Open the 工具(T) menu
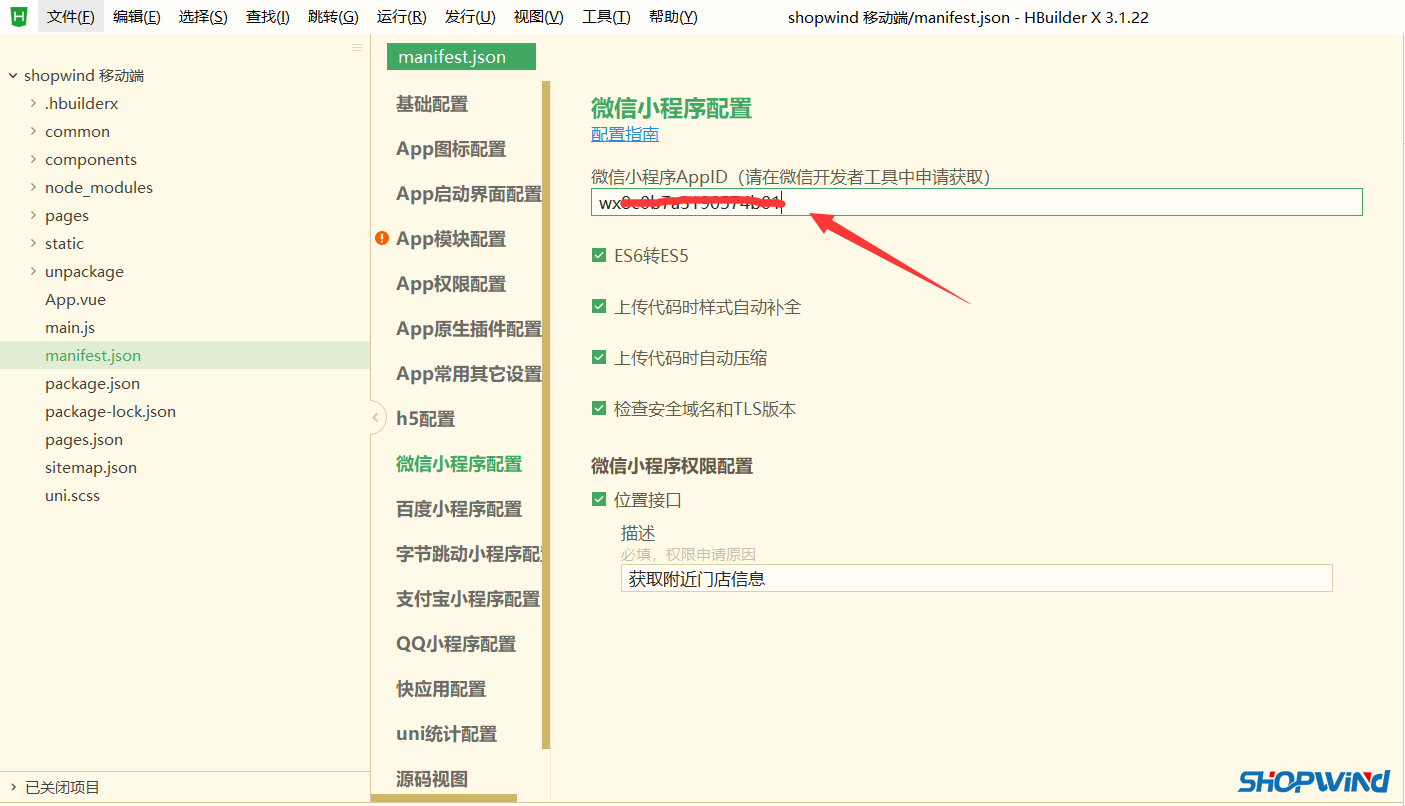The image size is (1405, 806). (606, 17)
